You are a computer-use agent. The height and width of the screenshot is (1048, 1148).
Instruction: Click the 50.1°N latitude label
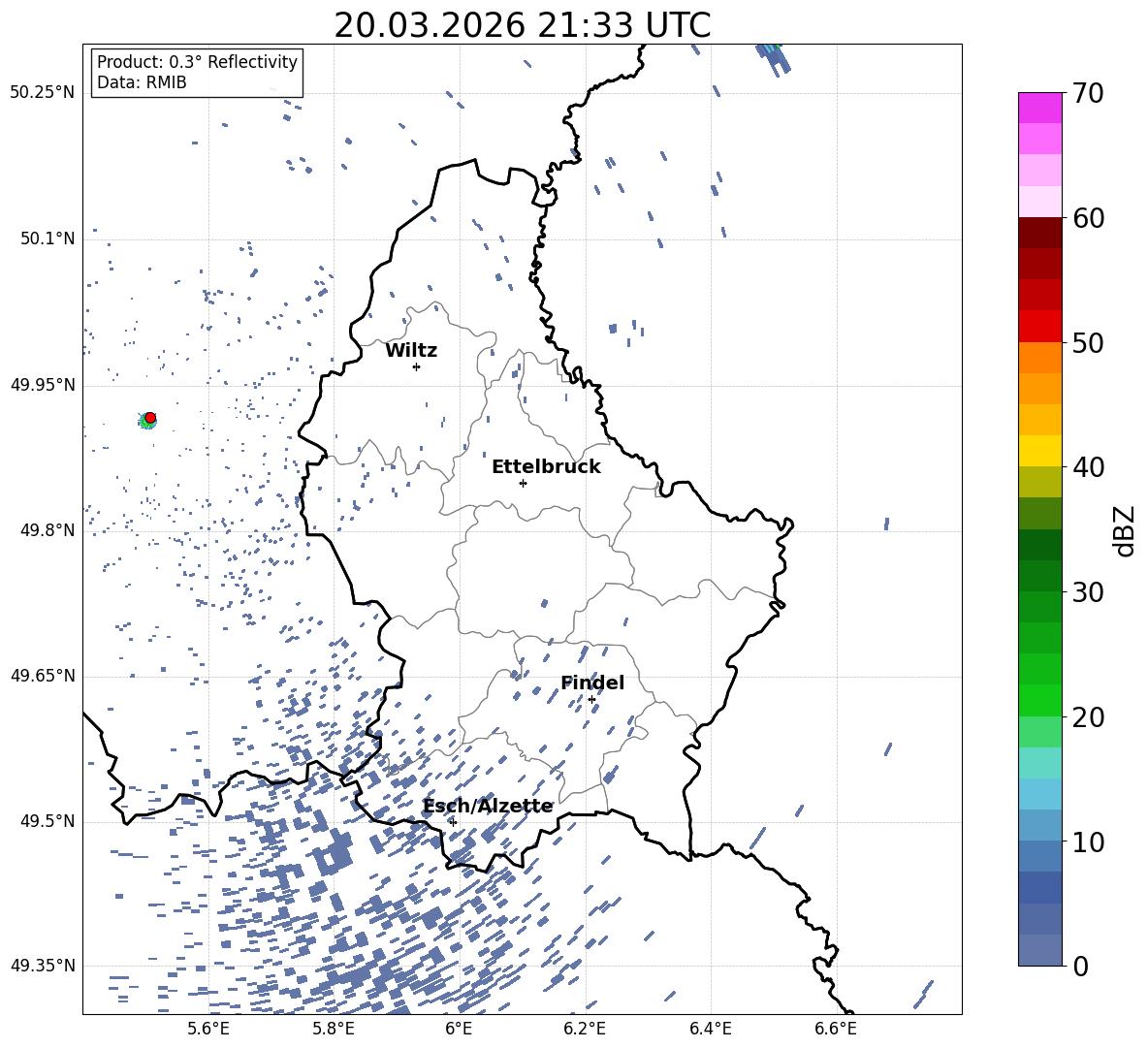48,239
